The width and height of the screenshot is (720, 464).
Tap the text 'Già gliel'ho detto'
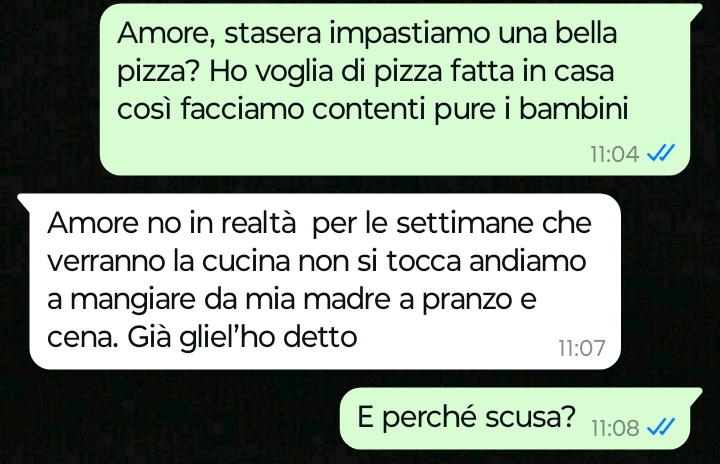click(x=242, y=338)
